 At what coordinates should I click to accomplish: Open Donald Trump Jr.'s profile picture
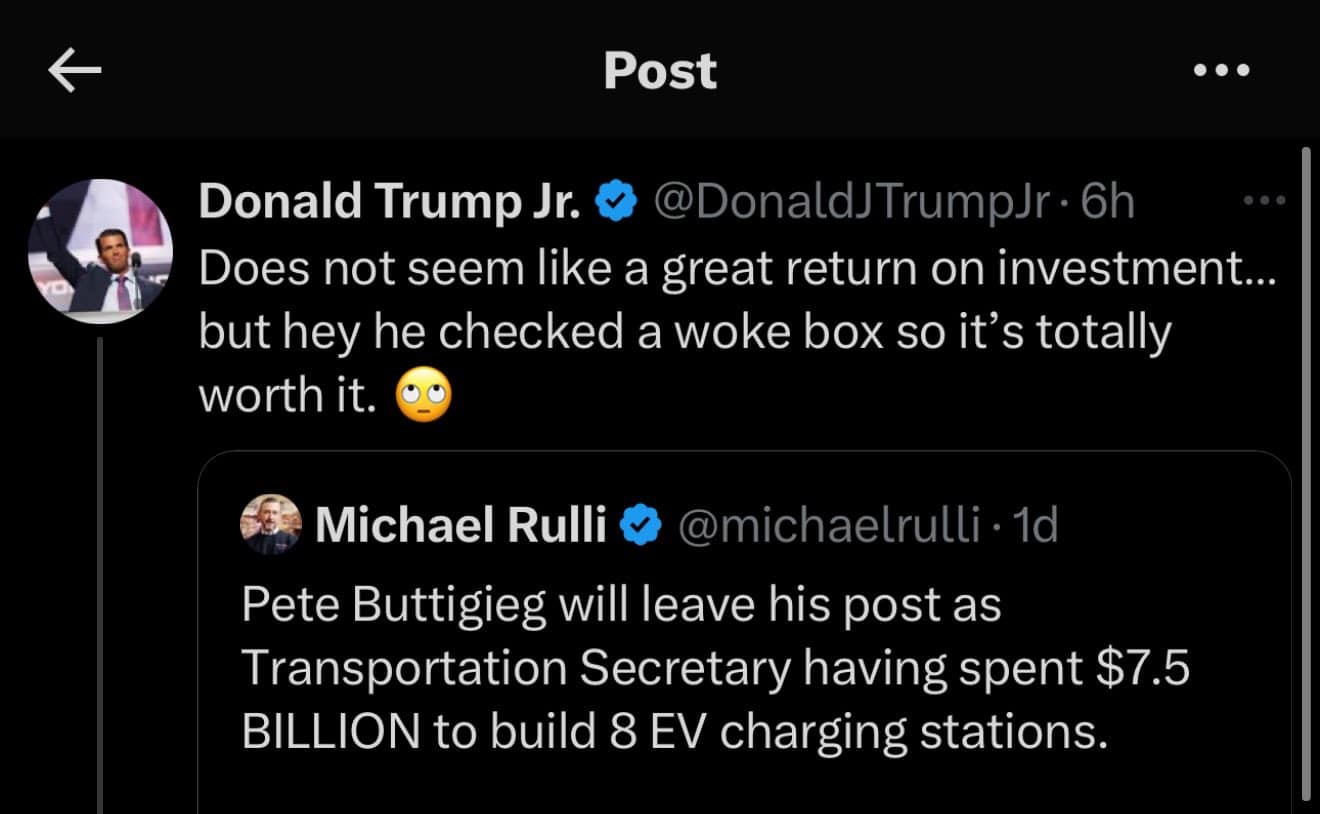(x=100, y=251)
